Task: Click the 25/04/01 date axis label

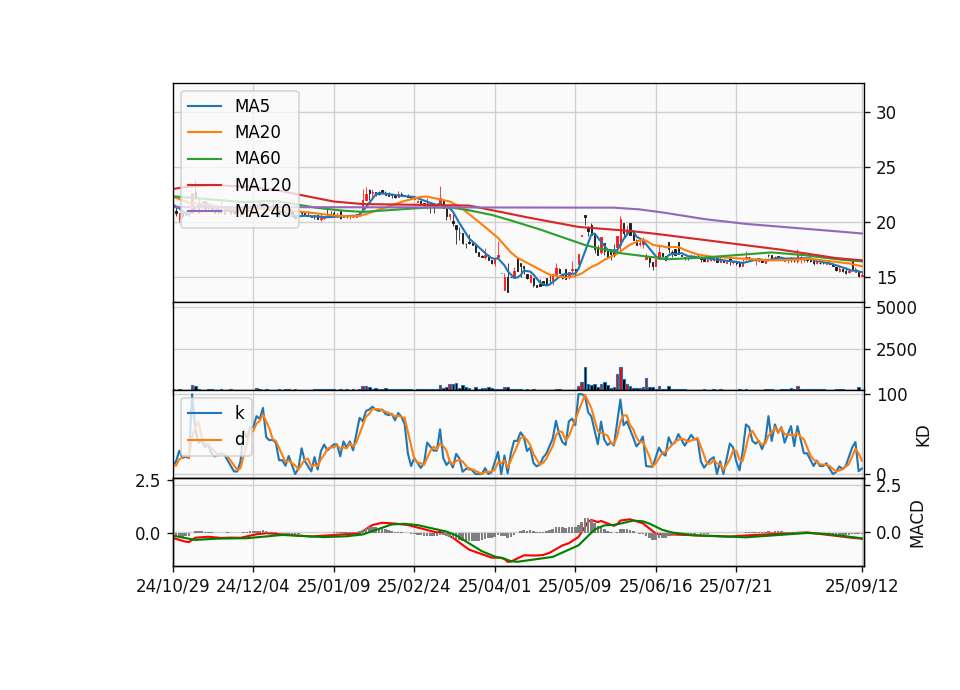Action: (495, 586)
